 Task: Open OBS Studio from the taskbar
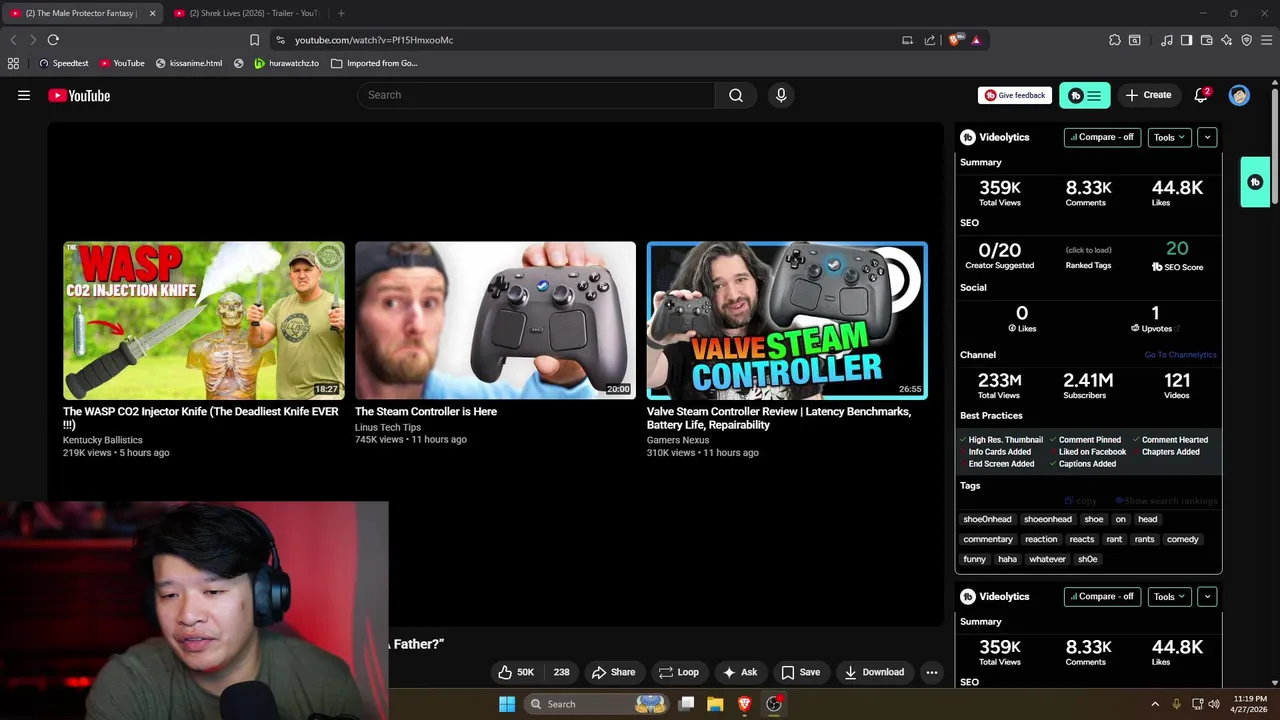774,704
